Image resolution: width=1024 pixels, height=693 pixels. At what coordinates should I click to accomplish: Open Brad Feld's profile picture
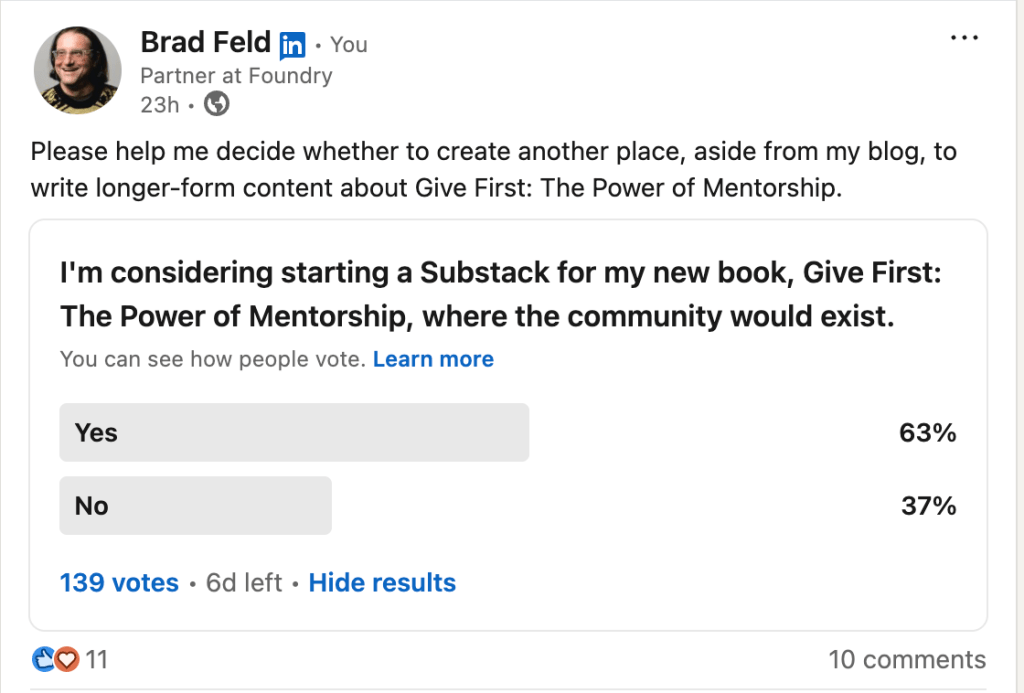[77, 69]
